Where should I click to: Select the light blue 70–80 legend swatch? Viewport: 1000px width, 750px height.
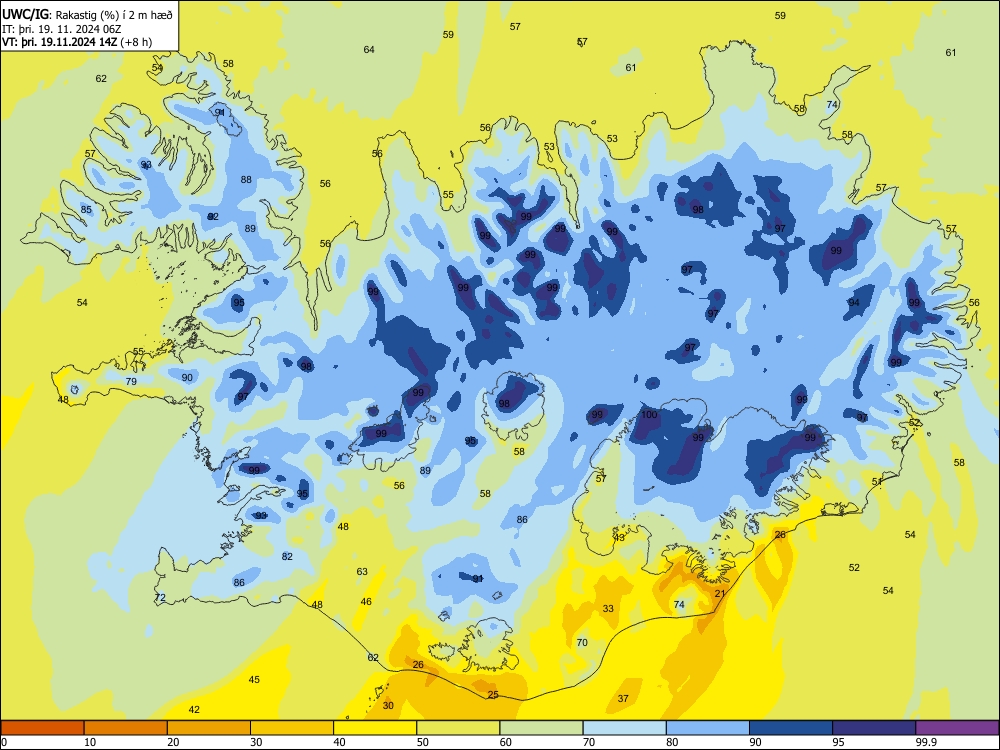click(624, 728)
